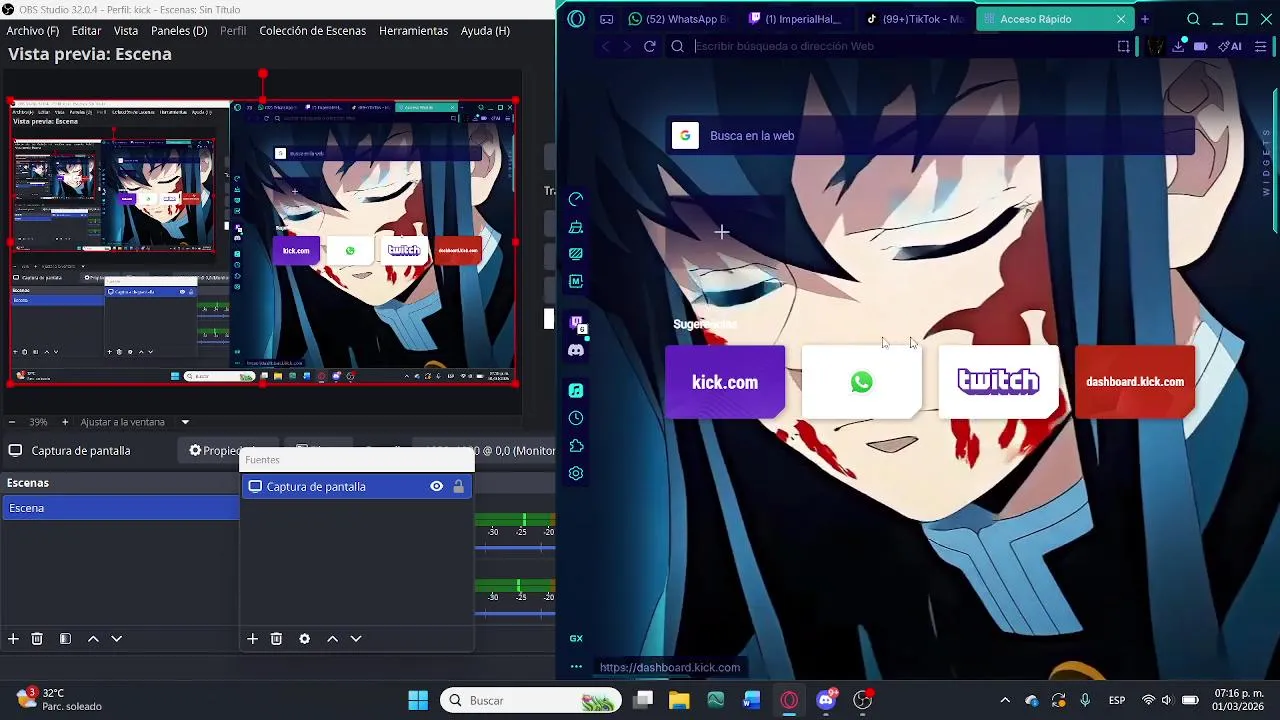1280x720 pixels.
Task: Switch to the WhatsApp browser tab
Action: (679, 19)
